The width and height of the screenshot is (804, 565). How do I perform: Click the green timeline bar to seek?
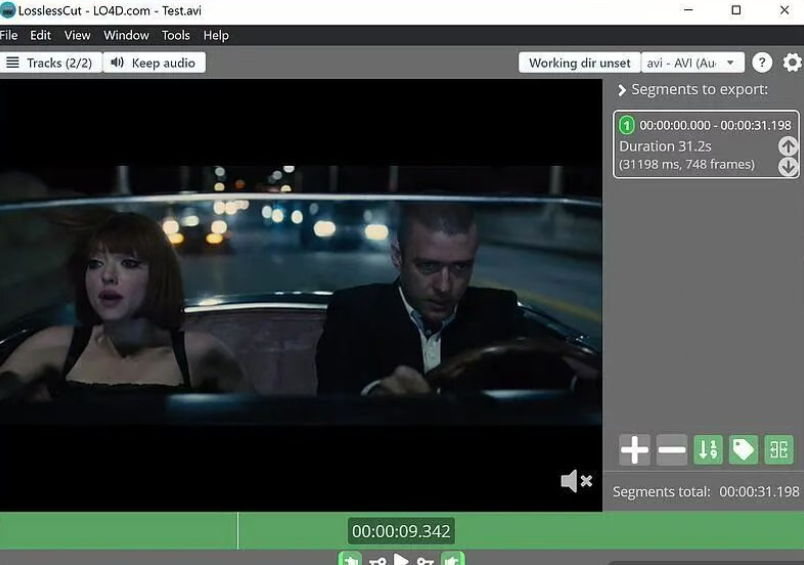click(x=120, y=530)
